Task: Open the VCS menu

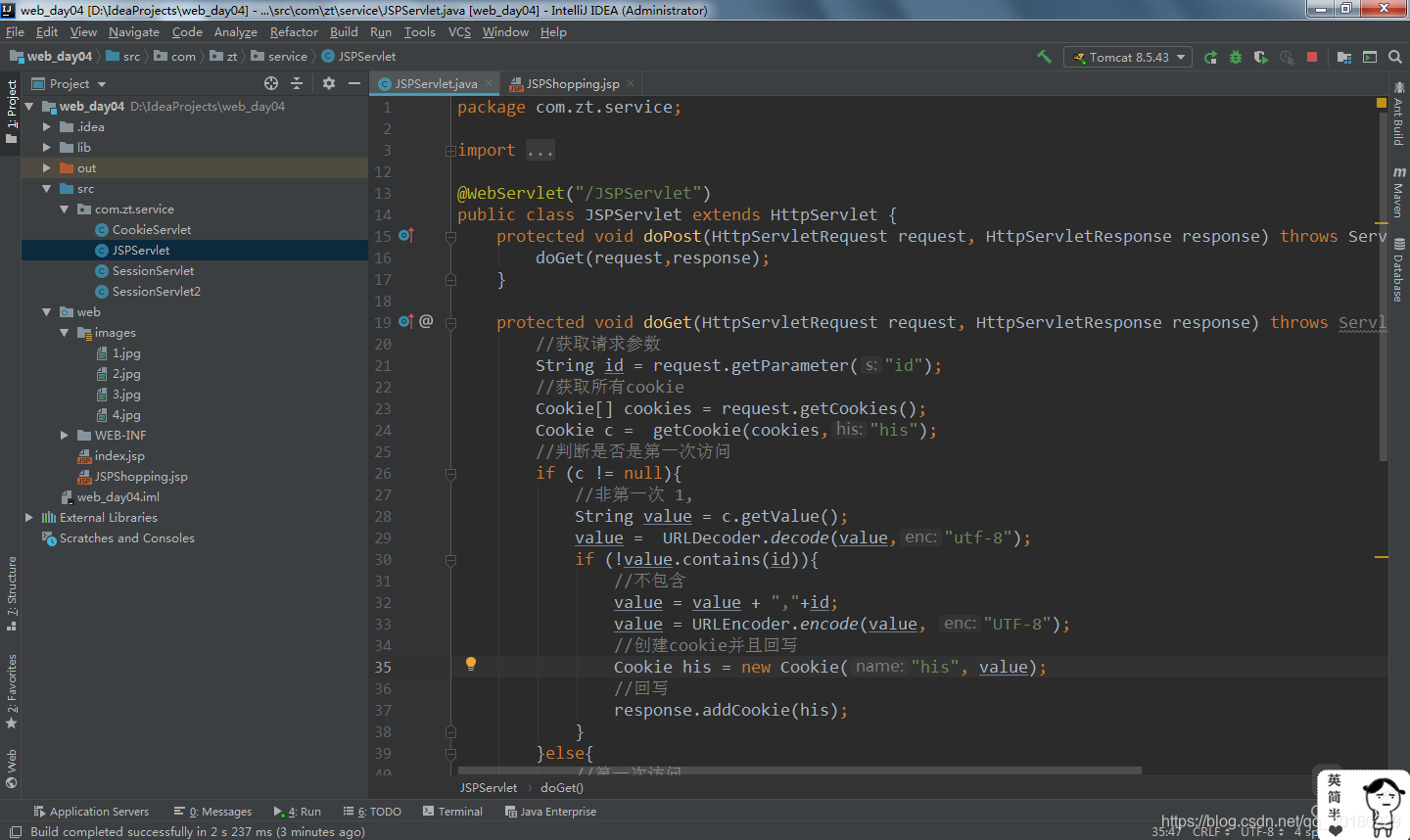Action: [459, 31]
